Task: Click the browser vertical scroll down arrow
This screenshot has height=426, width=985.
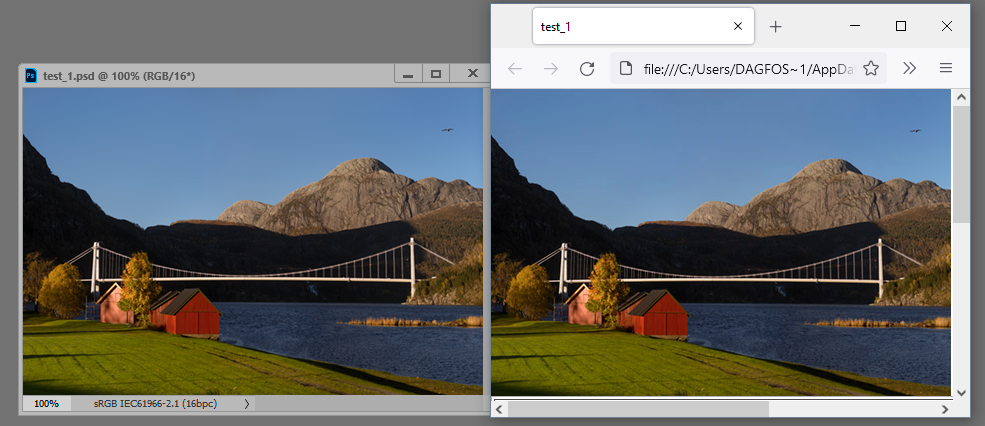Action: point(961,392)
